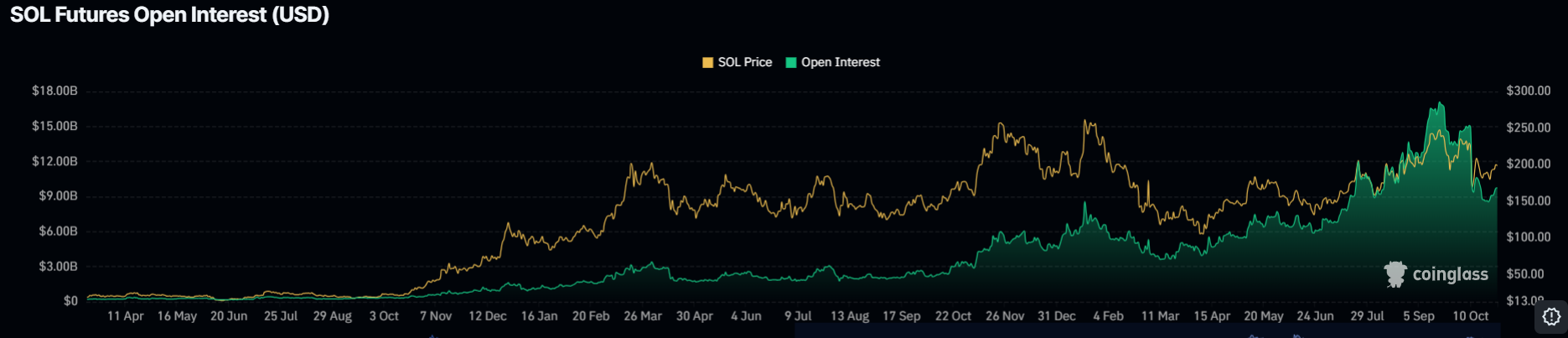Click the coinglass watermark text

click(x=1450, y=274)
